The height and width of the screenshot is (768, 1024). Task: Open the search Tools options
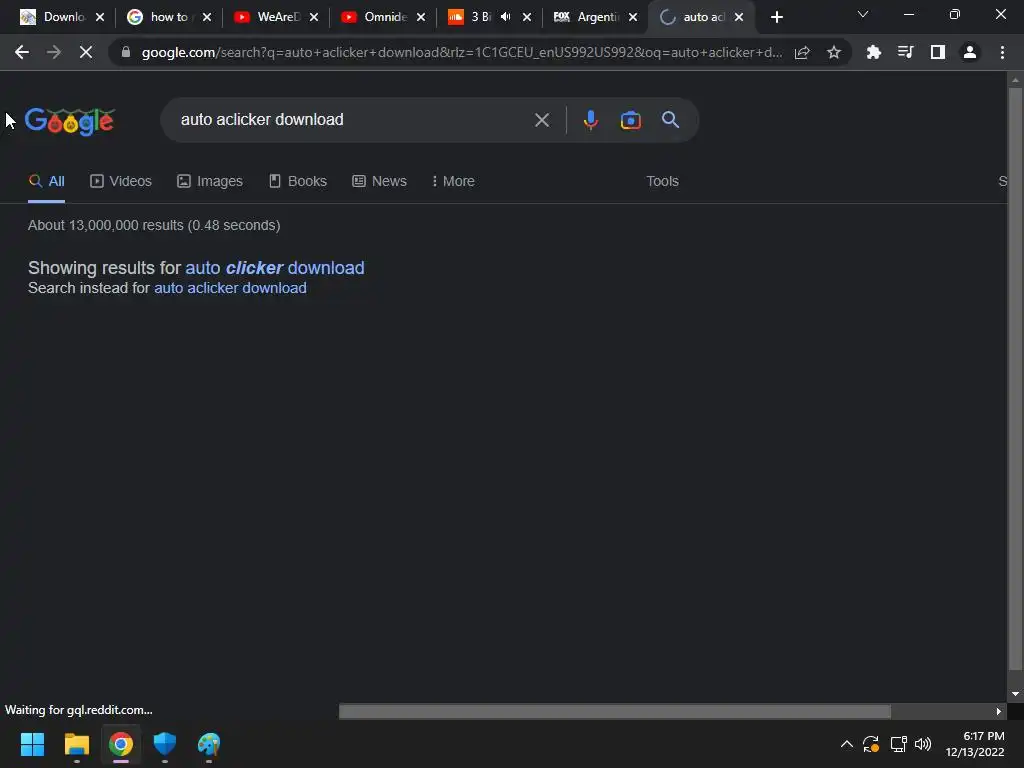point(662,182)
